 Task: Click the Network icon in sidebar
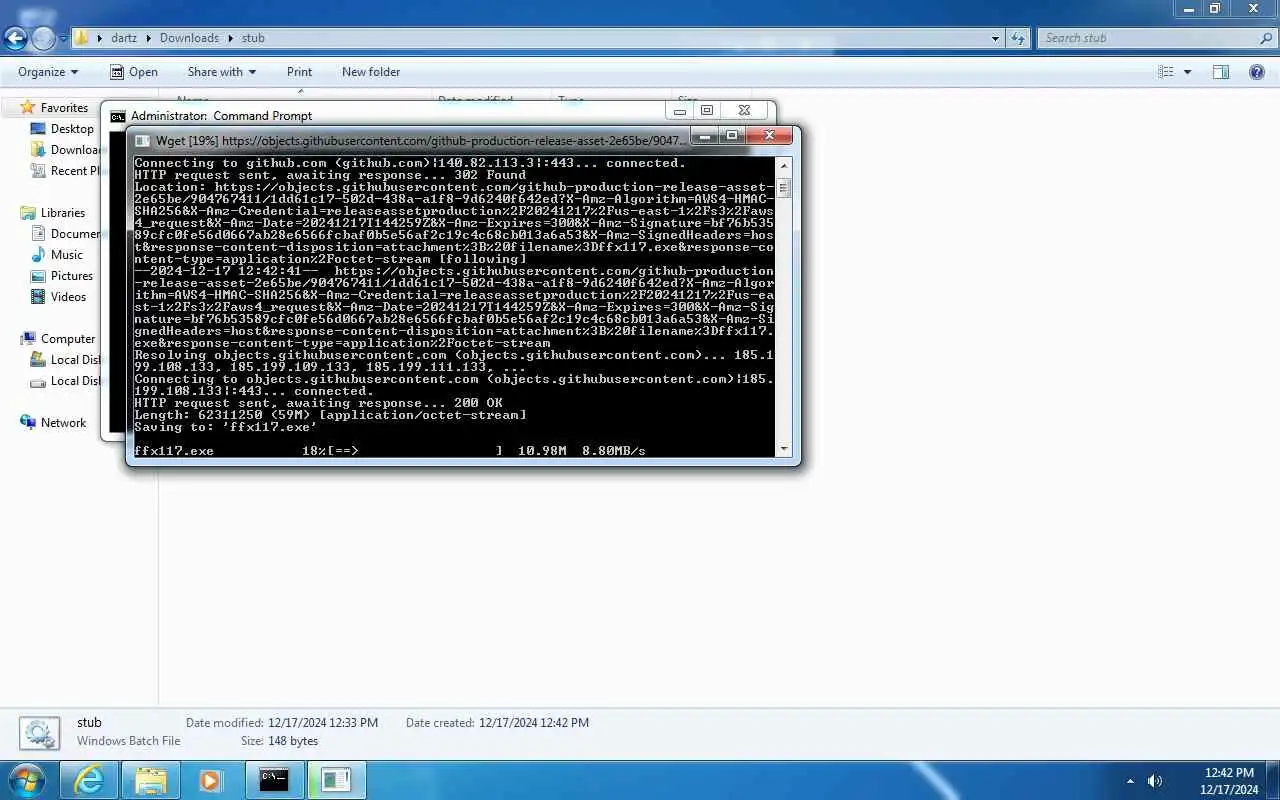pos(28,423)
